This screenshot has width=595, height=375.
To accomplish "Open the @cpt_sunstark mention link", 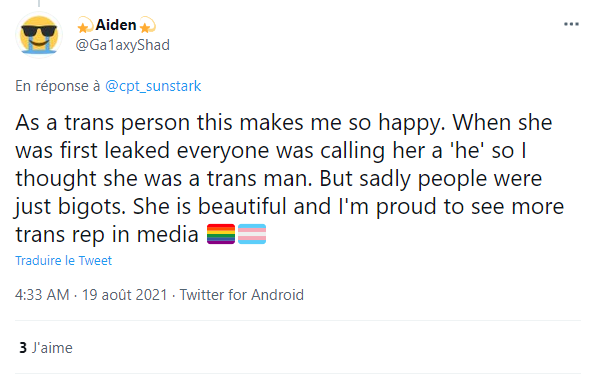I will pos(153,86).
